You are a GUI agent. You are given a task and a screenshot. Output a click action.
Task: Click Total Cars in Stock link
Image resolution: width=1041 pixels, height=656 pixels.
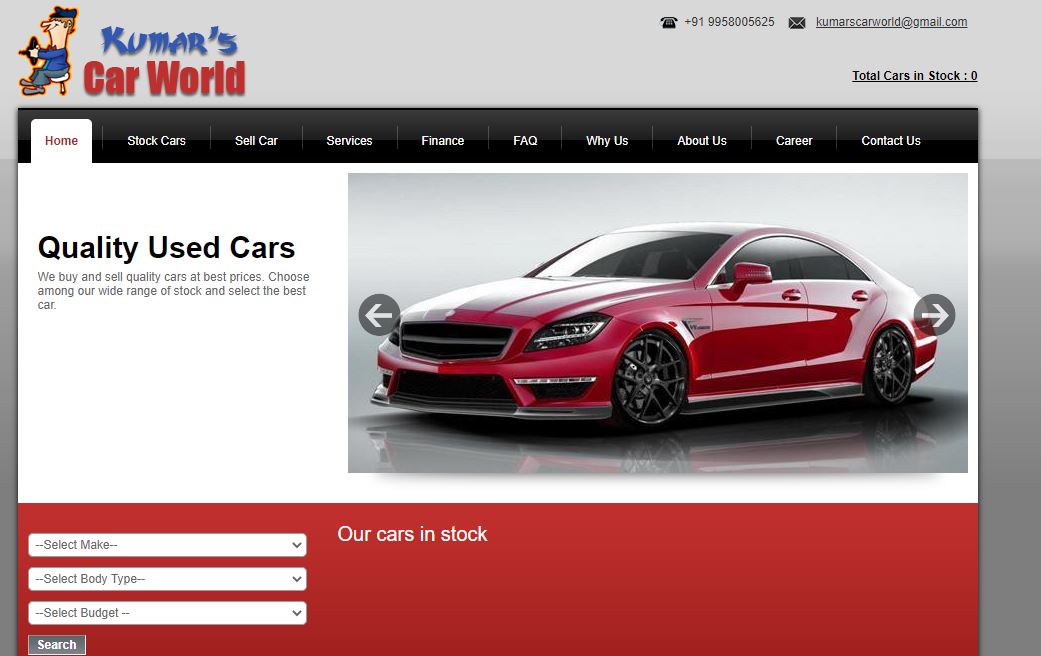(x=914, y=76)
